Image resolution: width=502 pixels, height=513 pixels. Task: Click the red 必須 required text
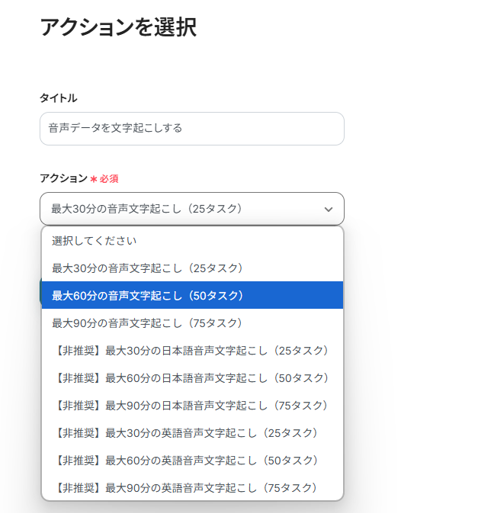coord(109,179)
